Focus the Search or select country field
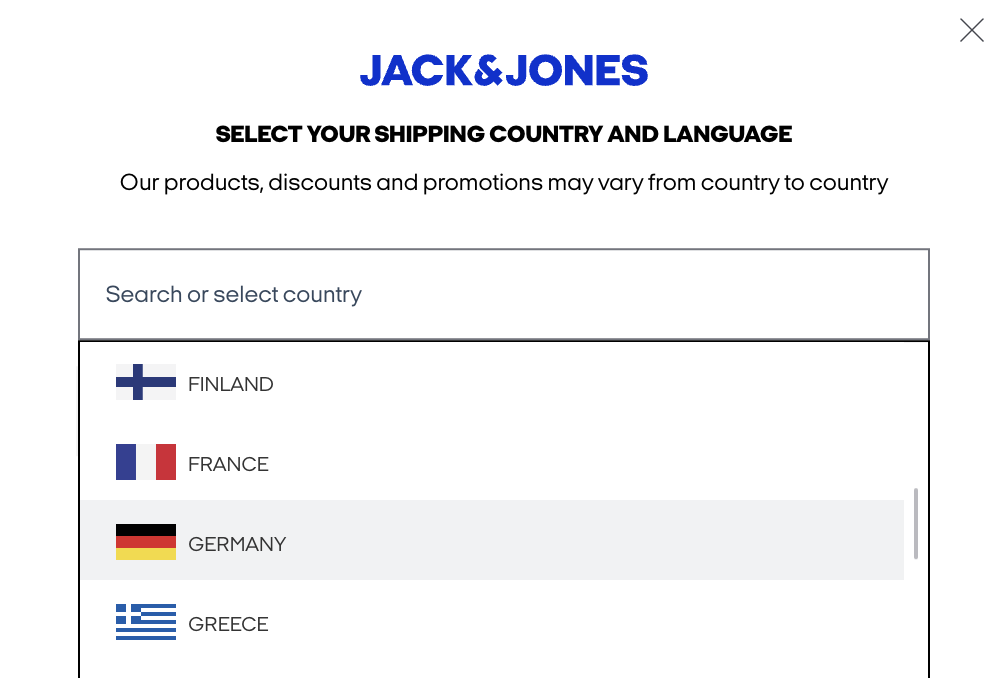1008x678 pixels. [x=503, y=294]
